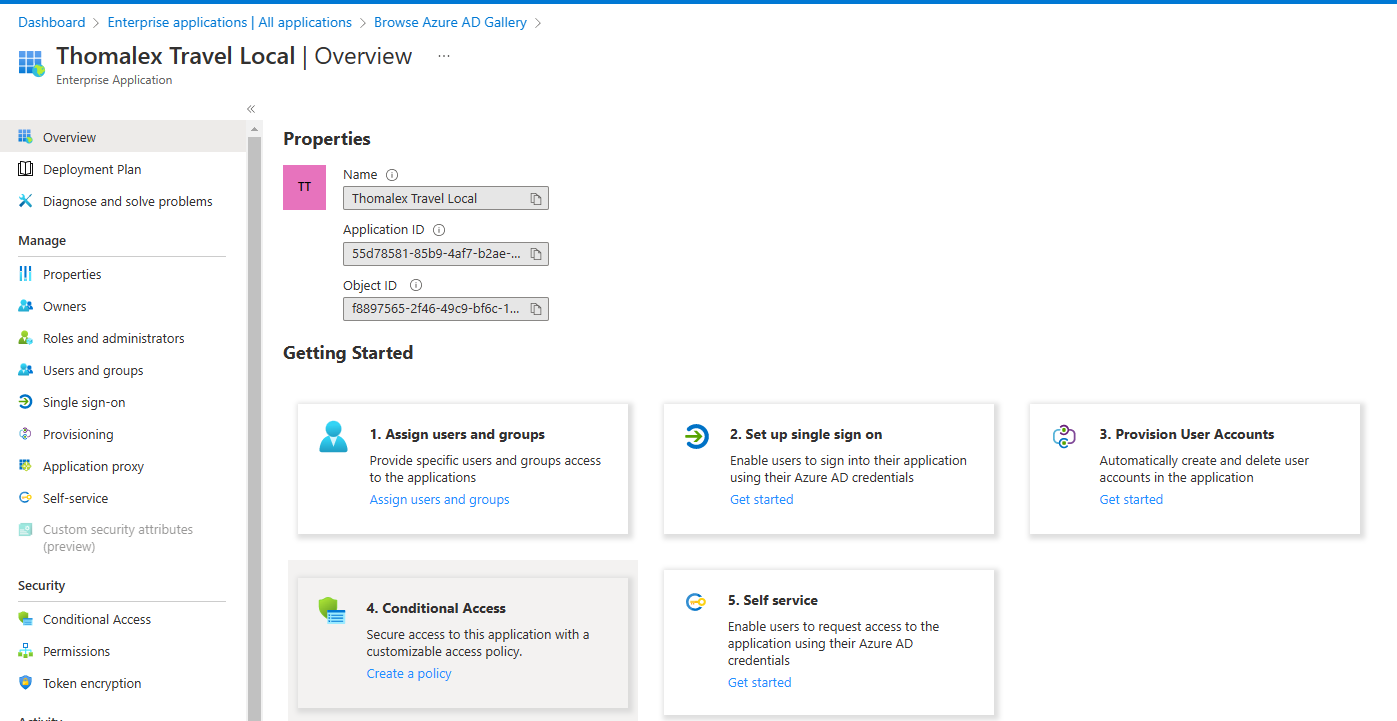Click the Name input field

coord(446,198)
